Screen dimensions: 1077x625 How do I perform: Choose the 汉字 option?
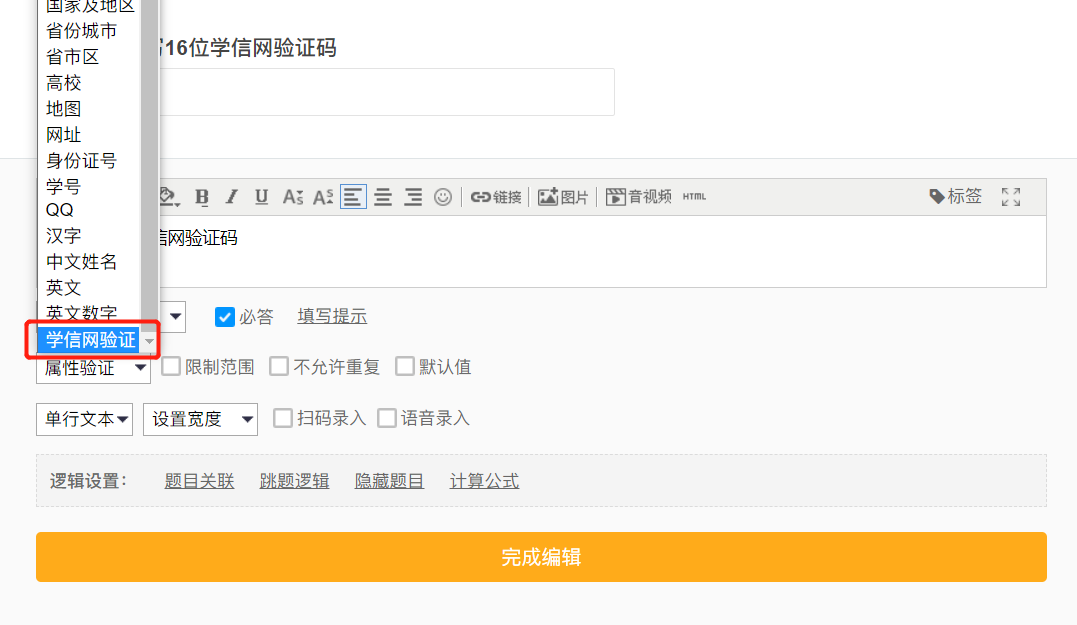(64, 236)
